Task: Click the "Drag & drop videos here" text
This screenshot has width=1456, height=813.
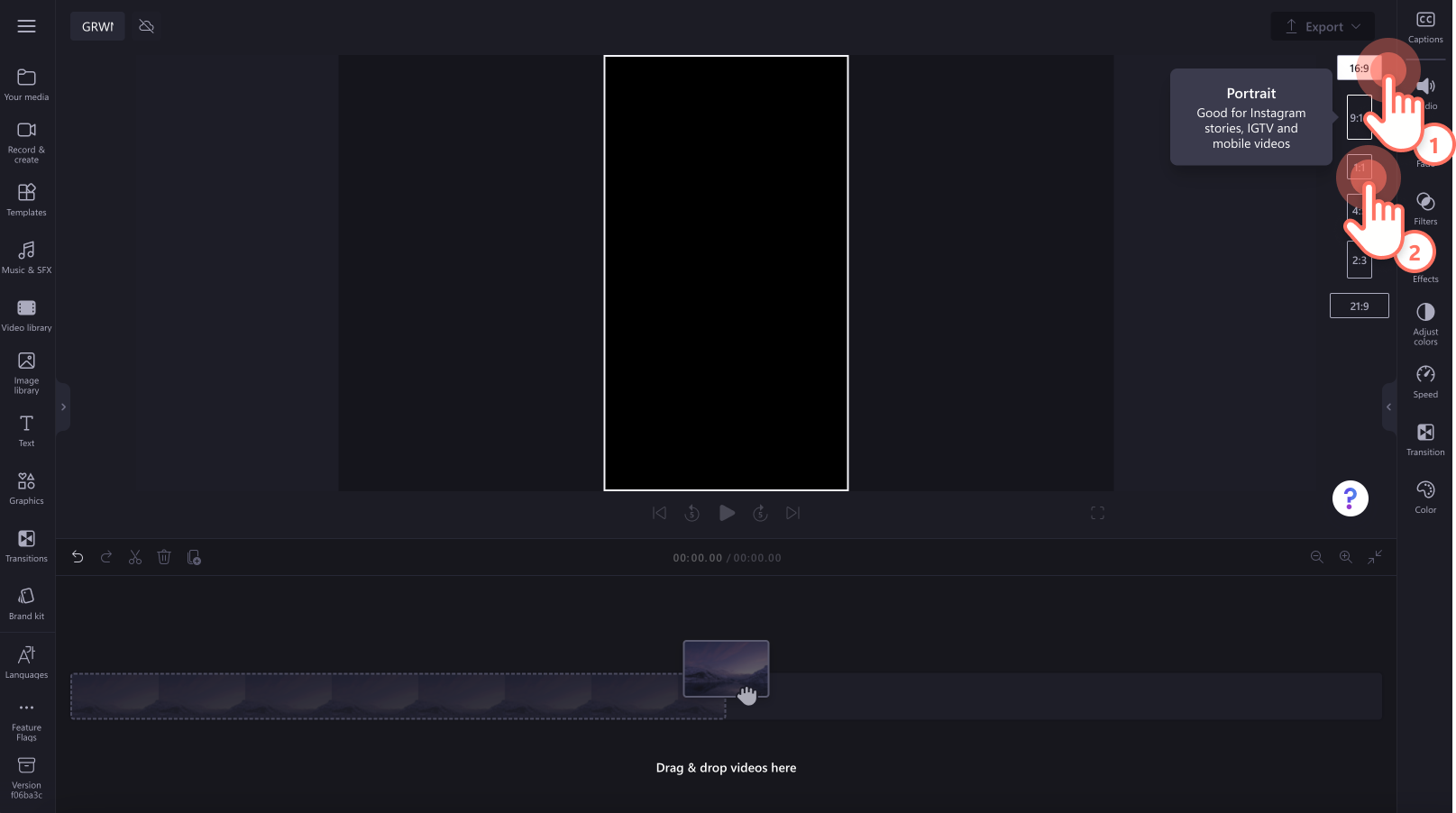Action: click(726, 768)
